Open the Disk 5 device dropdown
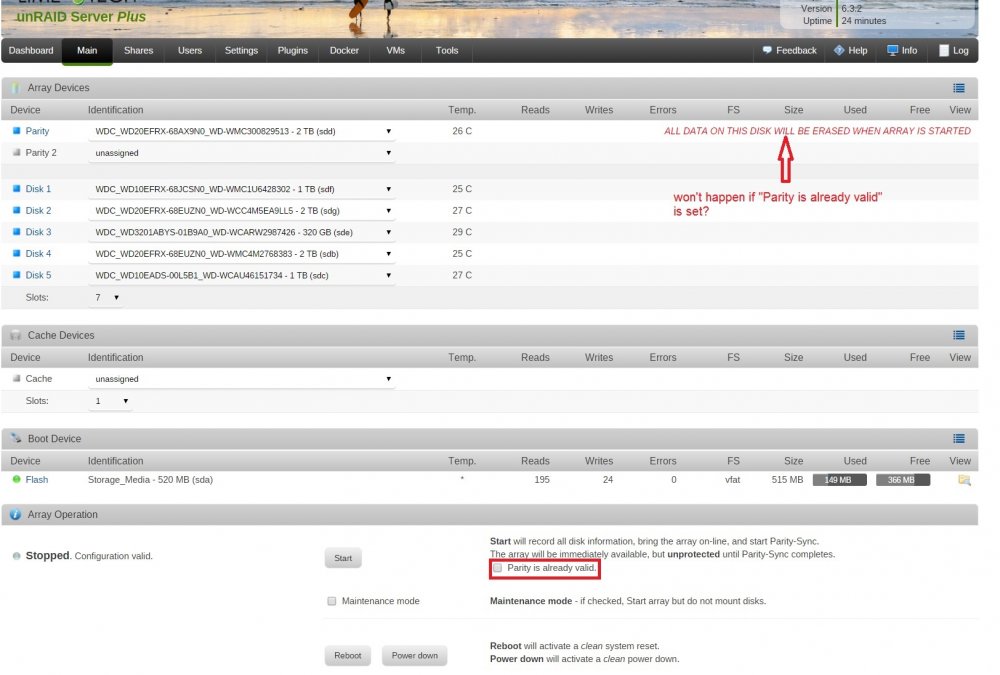 coord(242,276)
